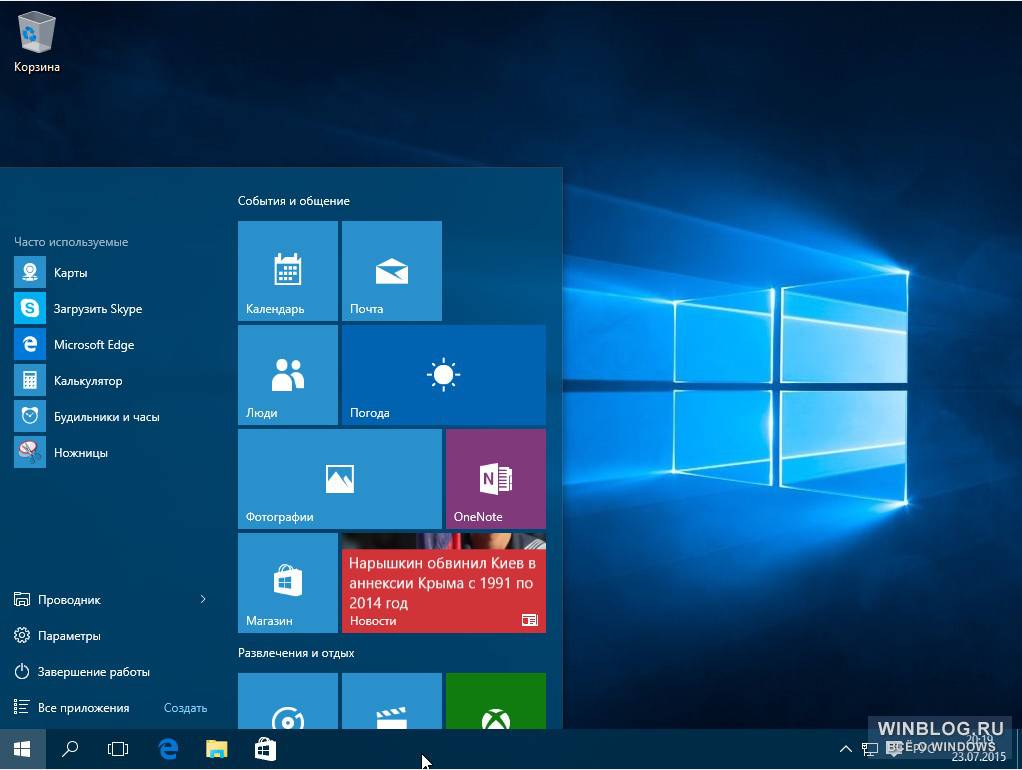Open the Groove music tile
This screenshot has height=770, width=1022.
pos(287,701)
